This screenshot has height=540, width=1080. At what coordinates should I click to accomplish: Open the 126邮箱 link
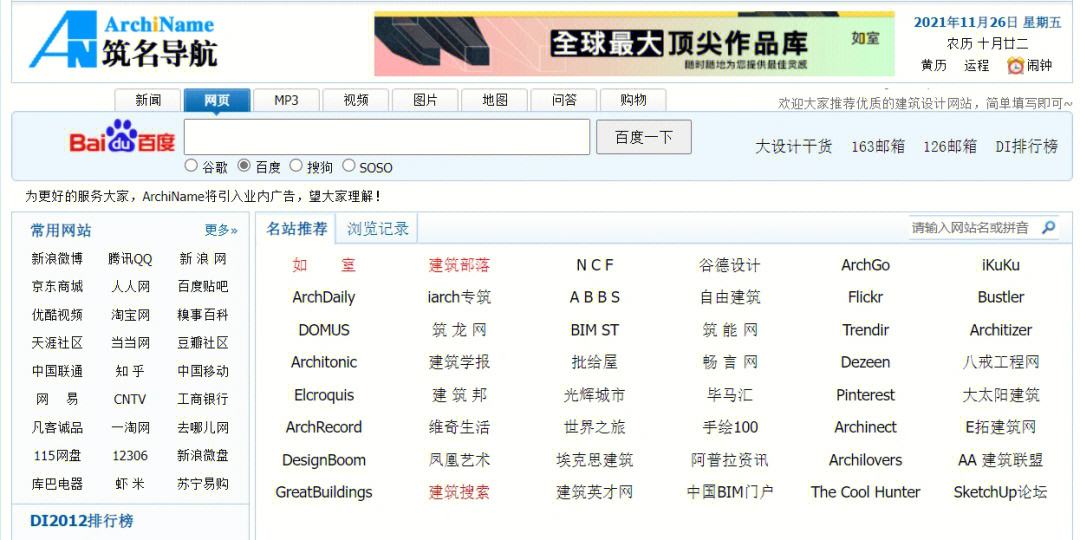950,146
